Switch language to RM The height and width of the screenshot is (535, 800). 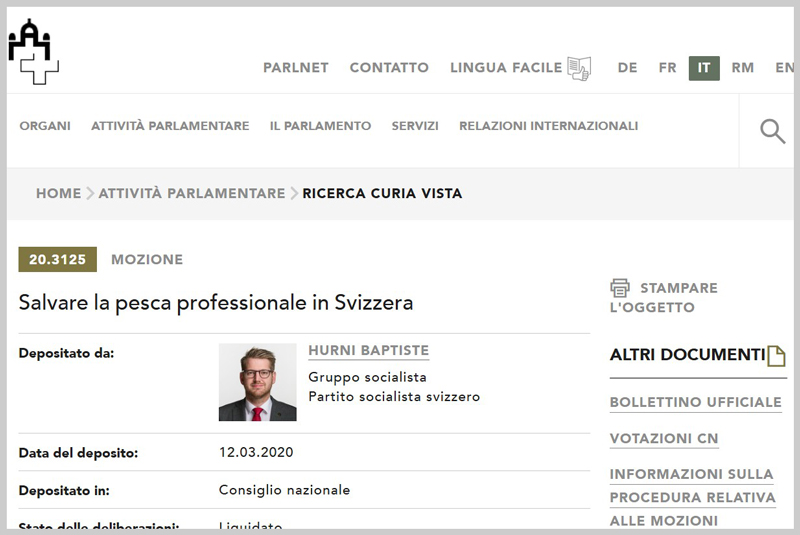coord(742,68)
